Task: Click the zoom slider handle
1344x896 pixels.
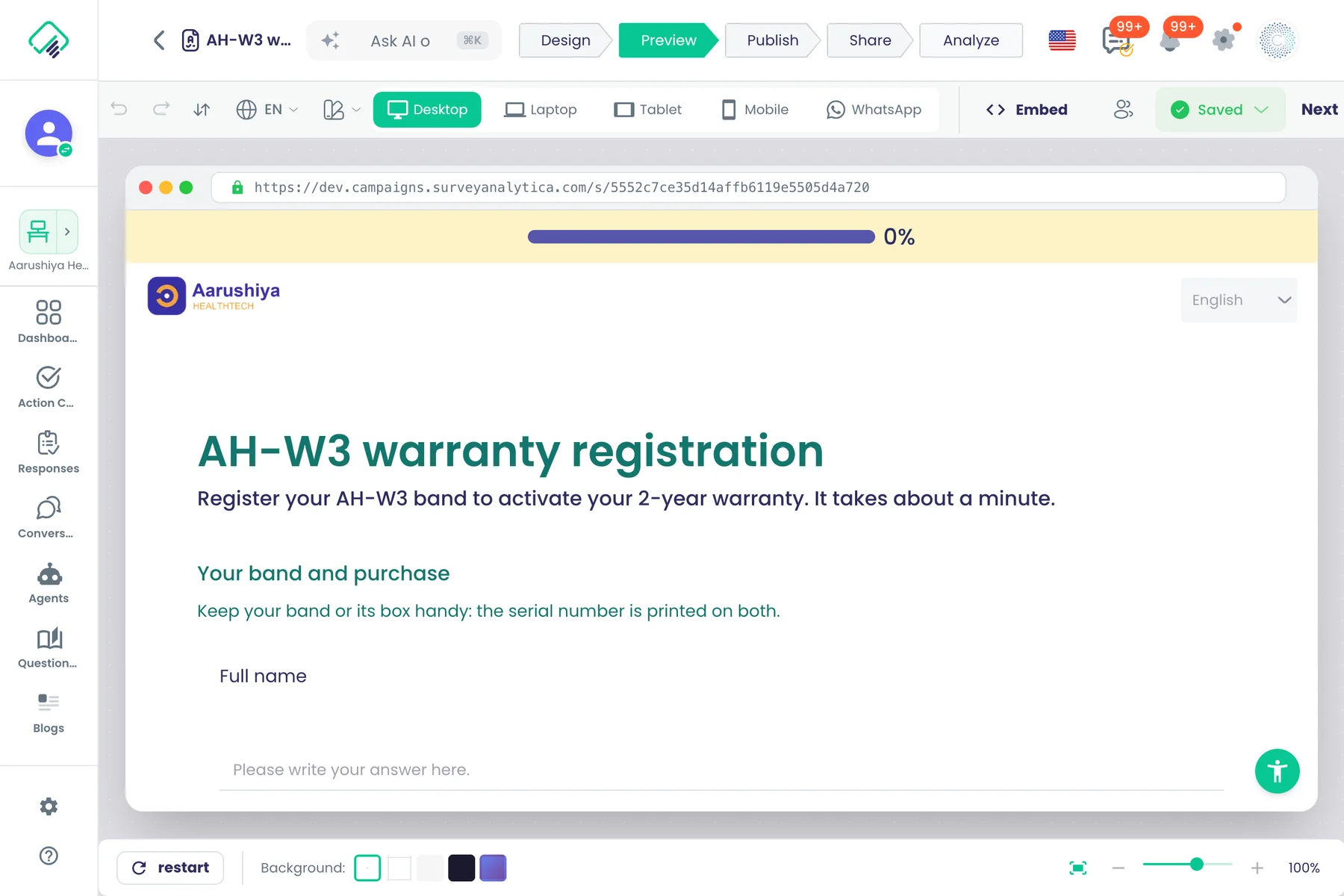Action: tap(1197, 864)
